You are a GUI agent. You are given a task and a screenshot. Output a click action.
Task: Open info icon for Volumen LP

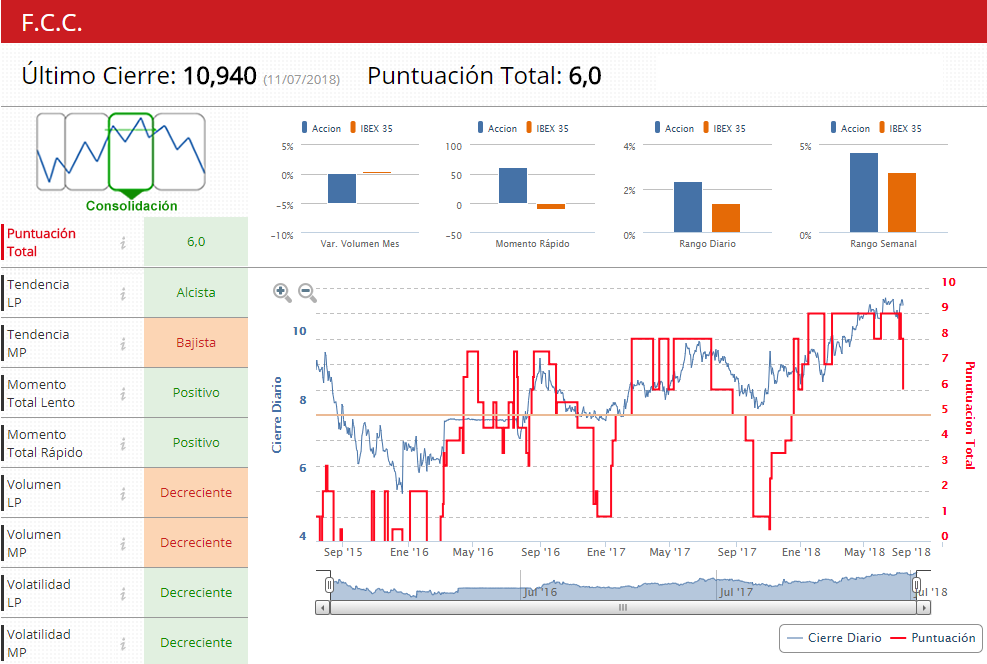[123, 493]
